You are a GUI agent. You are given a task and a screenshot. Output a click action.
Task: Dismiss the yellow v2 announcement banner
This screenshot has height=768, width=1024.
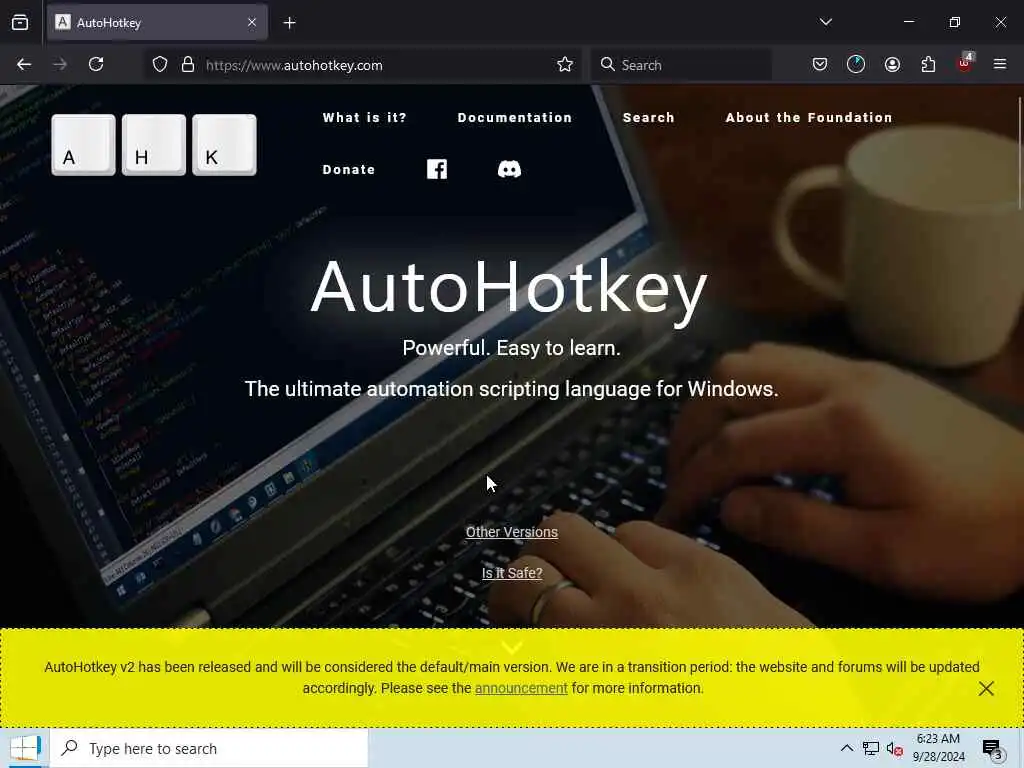(986, 688)
